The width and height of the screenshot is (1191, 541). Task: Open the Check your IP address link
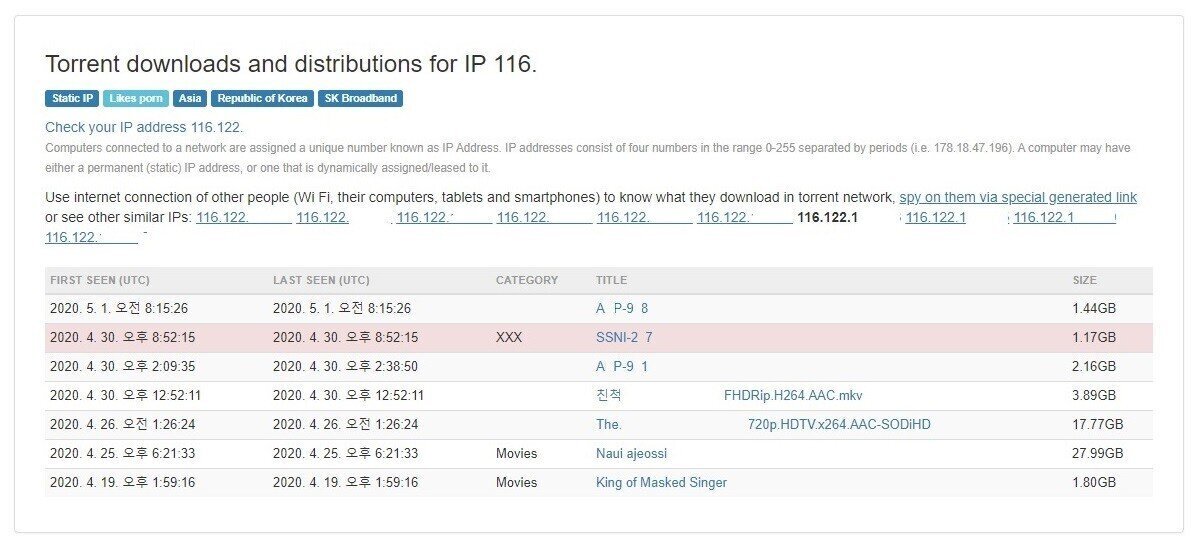(x=143, y=127)
